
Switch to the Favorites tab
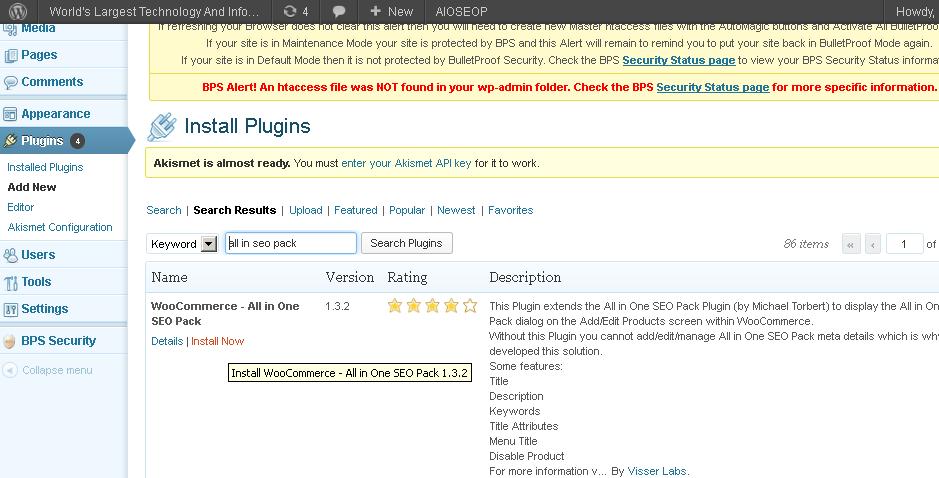point(510,210)
